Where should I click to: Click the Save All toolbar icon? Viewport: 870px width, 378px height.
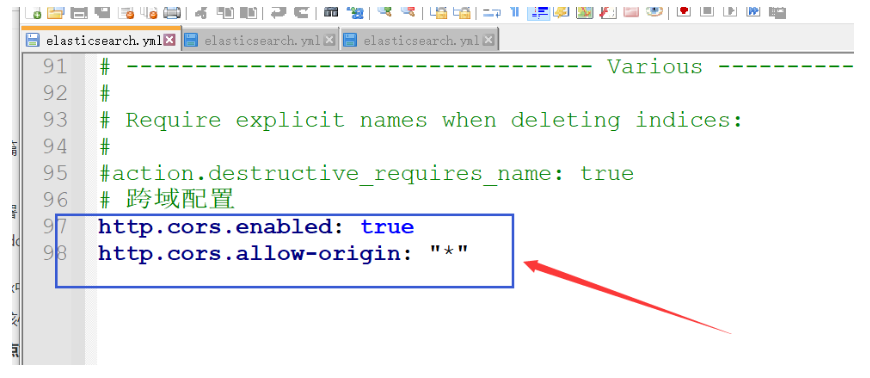[x=102, y=12]
